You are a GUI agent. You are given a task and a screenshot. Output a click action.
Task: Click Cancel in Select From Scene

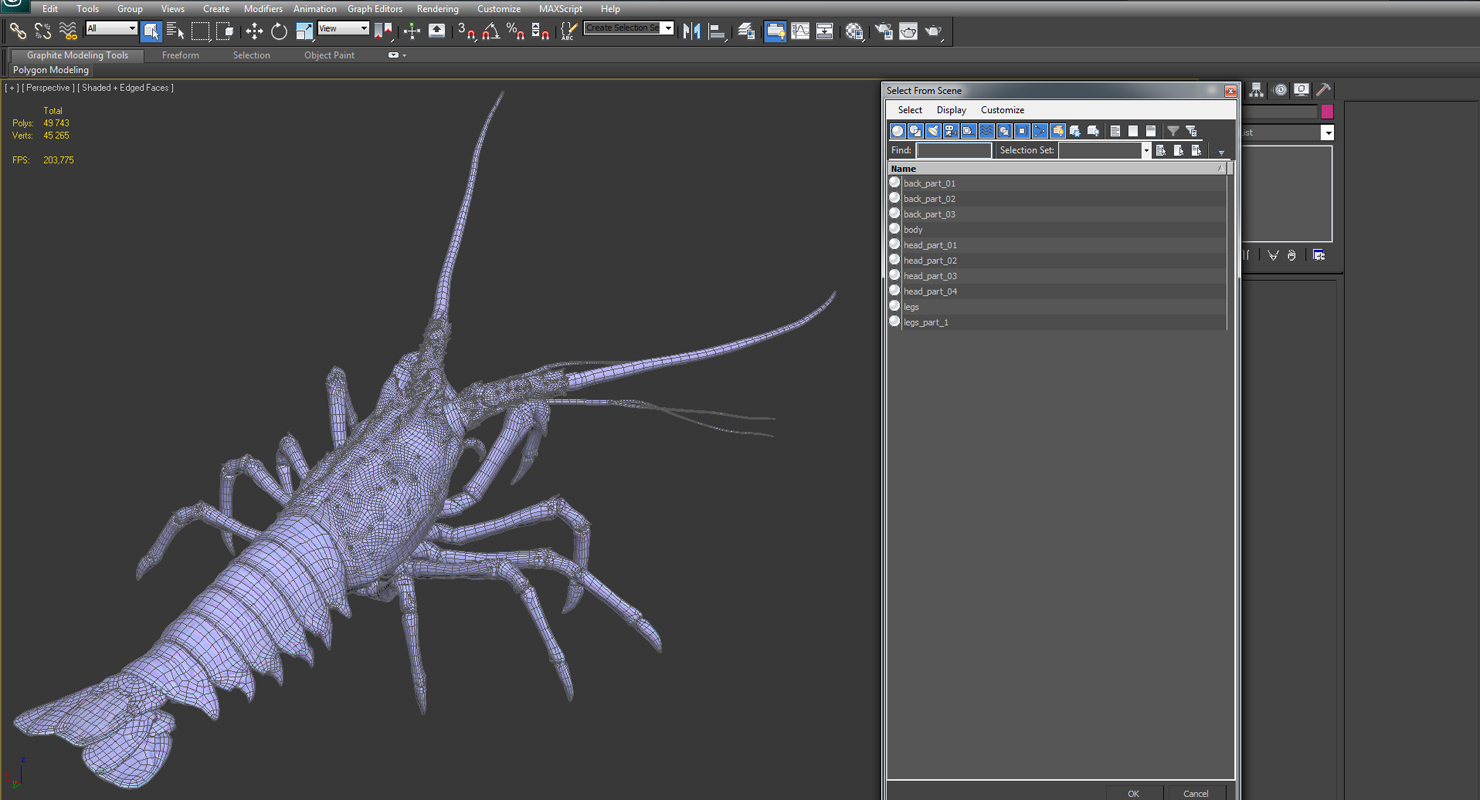pyautogui.click(x=1196, y=794)
